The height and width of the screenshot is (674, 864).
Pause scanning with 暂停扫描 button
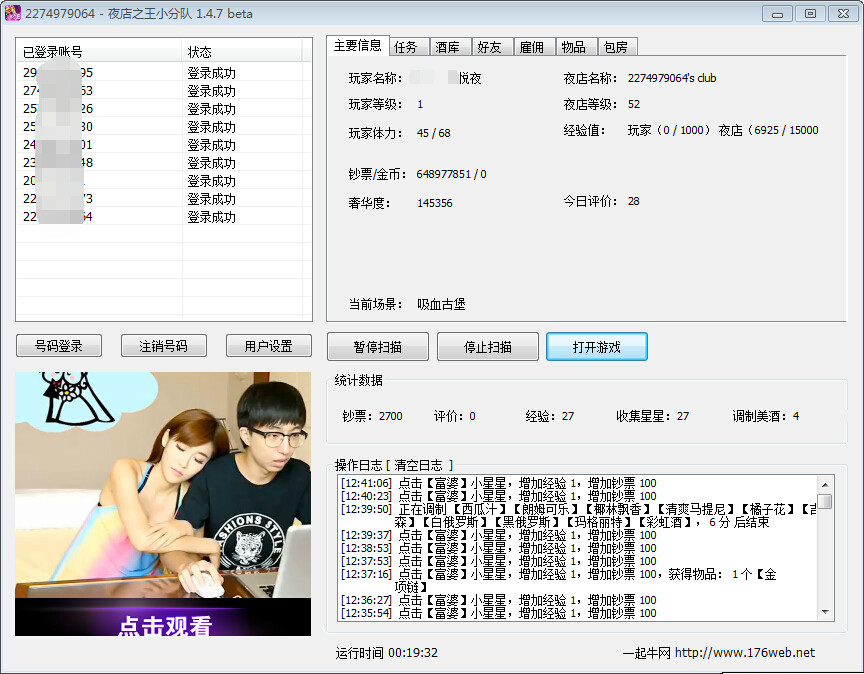point(377,346)
